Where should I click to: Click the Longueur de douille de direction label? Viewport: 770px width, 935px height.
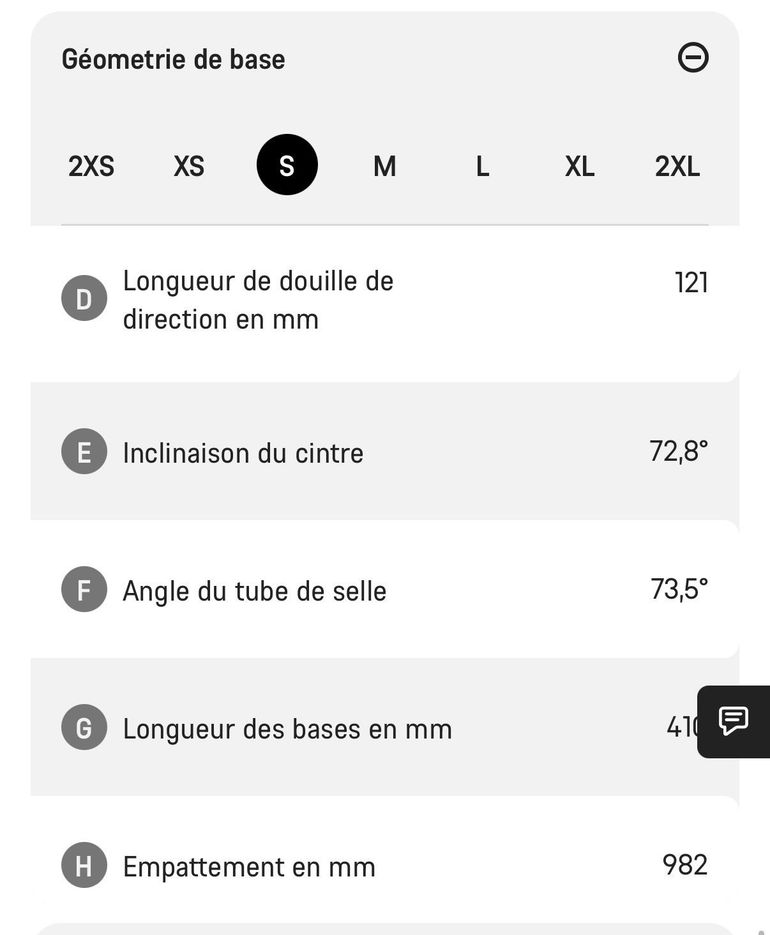(258, 300)
